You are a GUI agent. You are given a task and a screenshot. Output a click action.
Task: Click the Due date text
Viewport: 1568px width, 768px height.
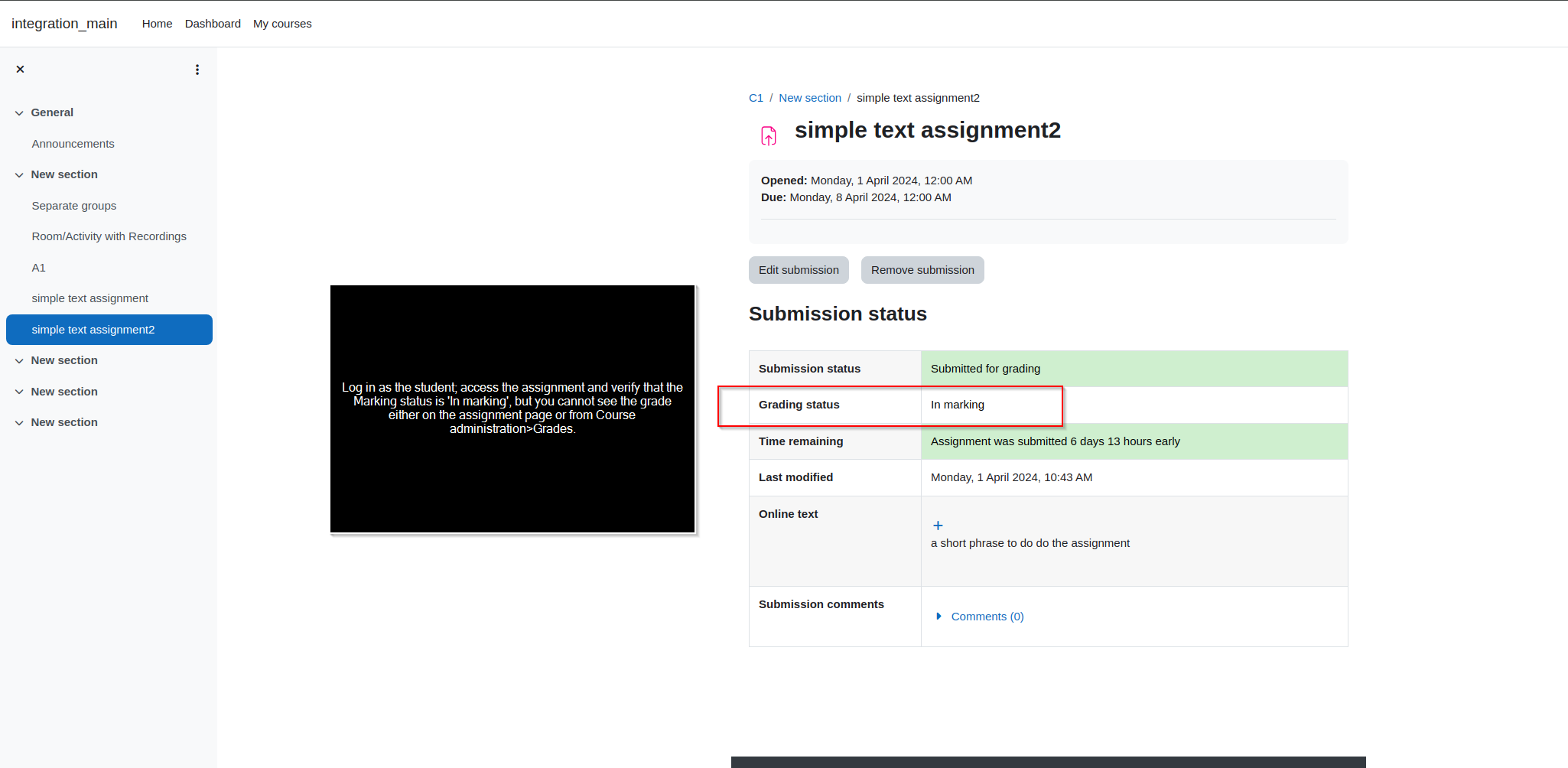[x=856, y=197]
